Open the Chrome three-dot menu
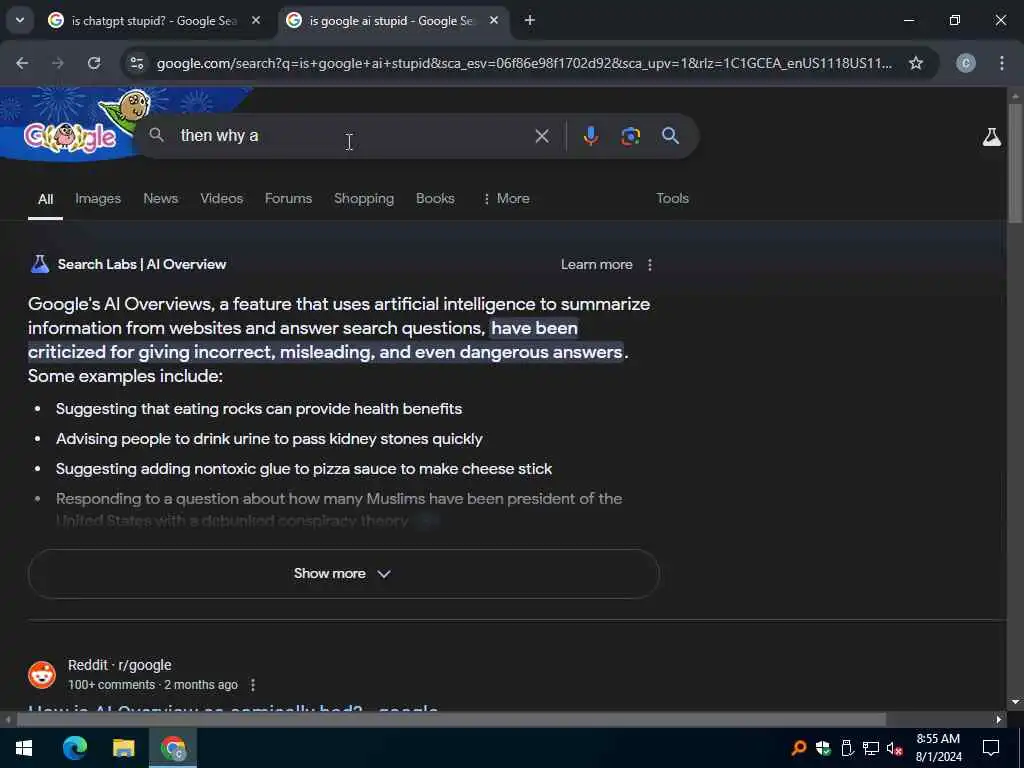This screenshot has height=768, width=1024. [1002, 63]
